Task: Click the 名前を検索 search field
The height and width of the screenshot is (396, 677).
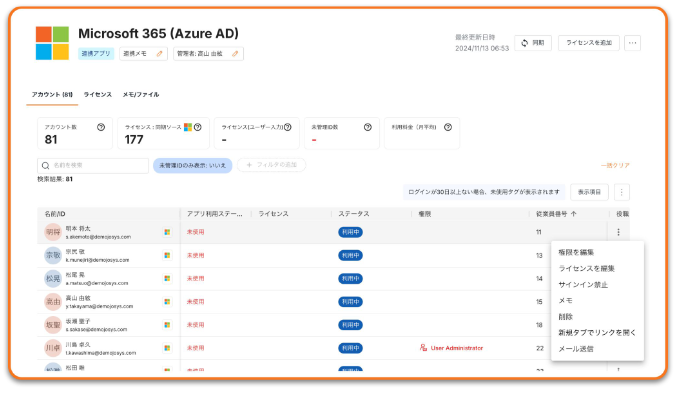Action: pos(93,165)
